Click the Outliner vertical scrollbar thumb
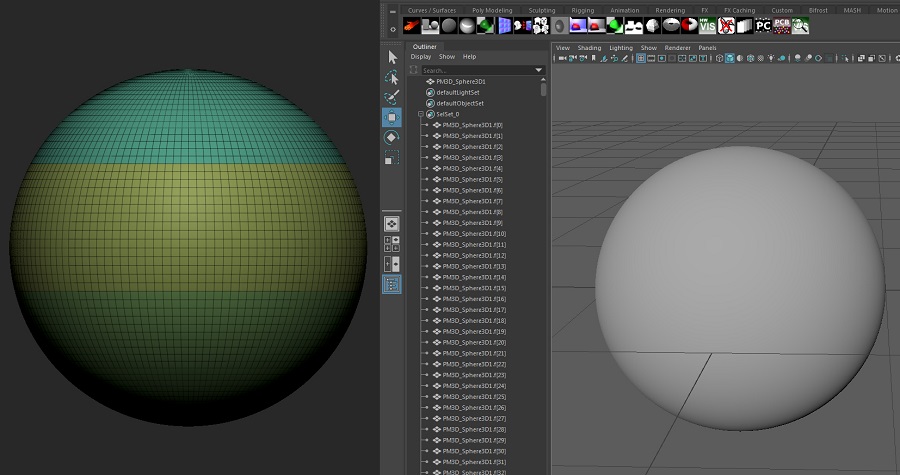Image resolution: width=900 pixels, height=475 pixels. click(543, 89)
